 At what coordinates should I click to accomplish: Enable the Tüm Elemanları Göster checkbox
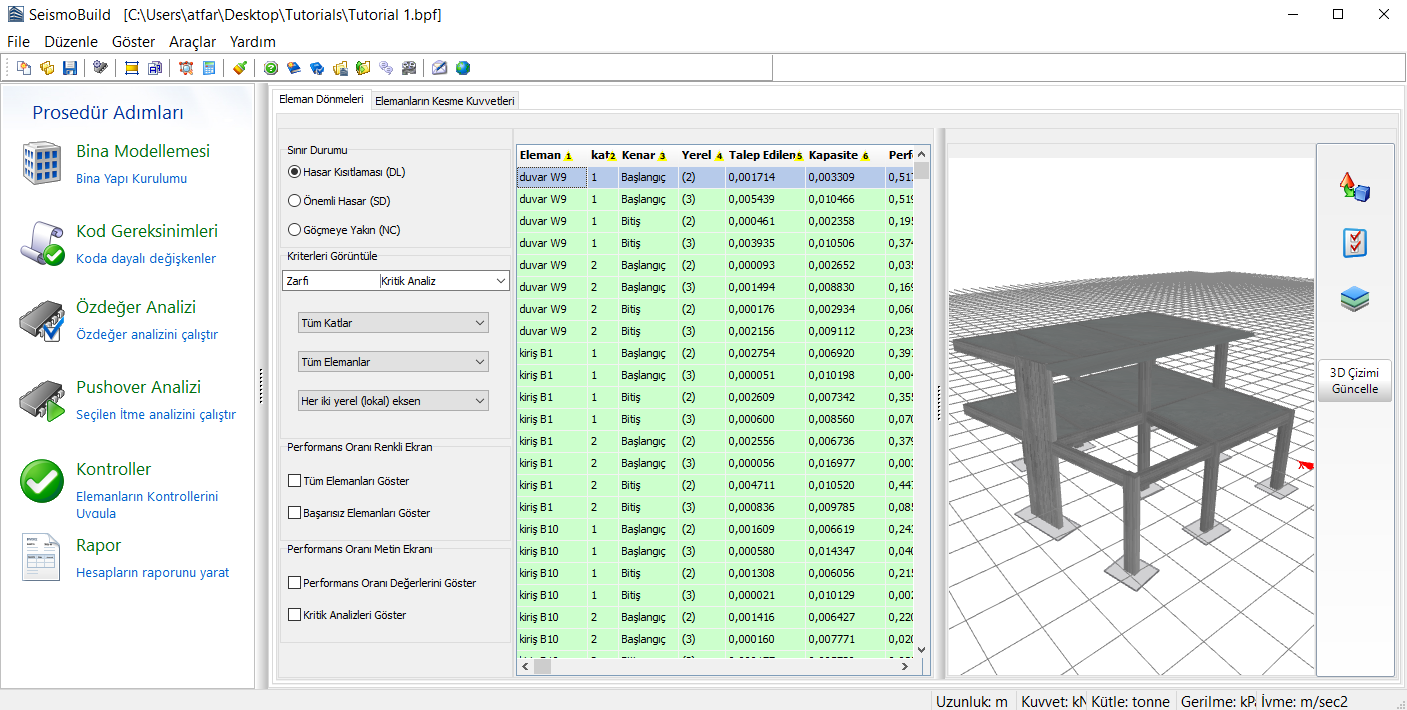(x=294, y=481)
